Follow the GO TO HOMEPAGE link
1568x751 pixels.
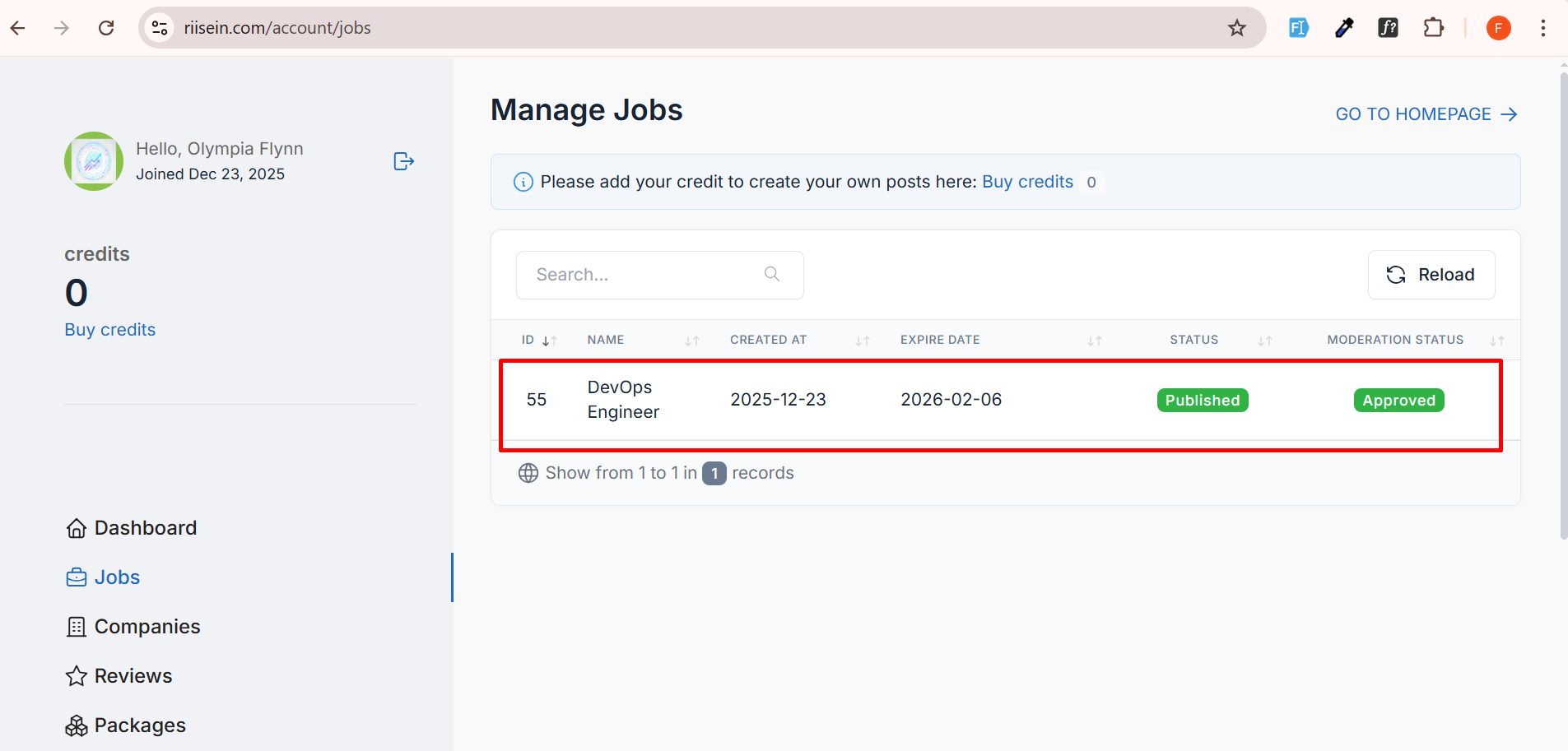click(x=1426, y=114)
